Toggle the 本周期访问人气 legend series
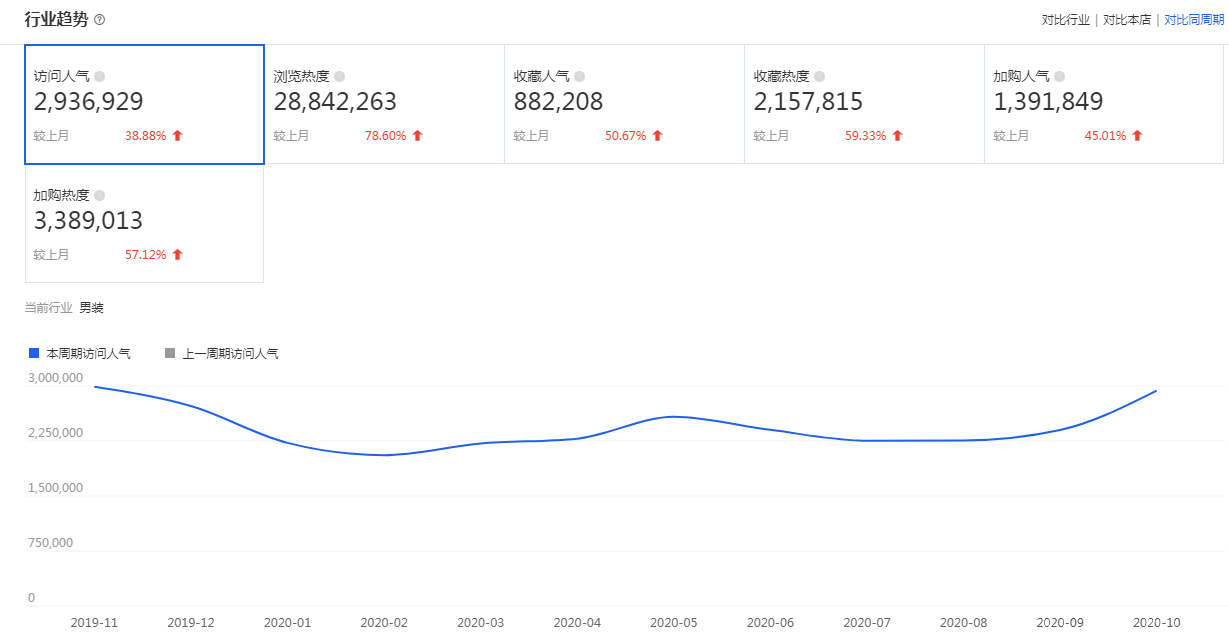Viewport: 1229px width, 635px height. pos(88,353)
